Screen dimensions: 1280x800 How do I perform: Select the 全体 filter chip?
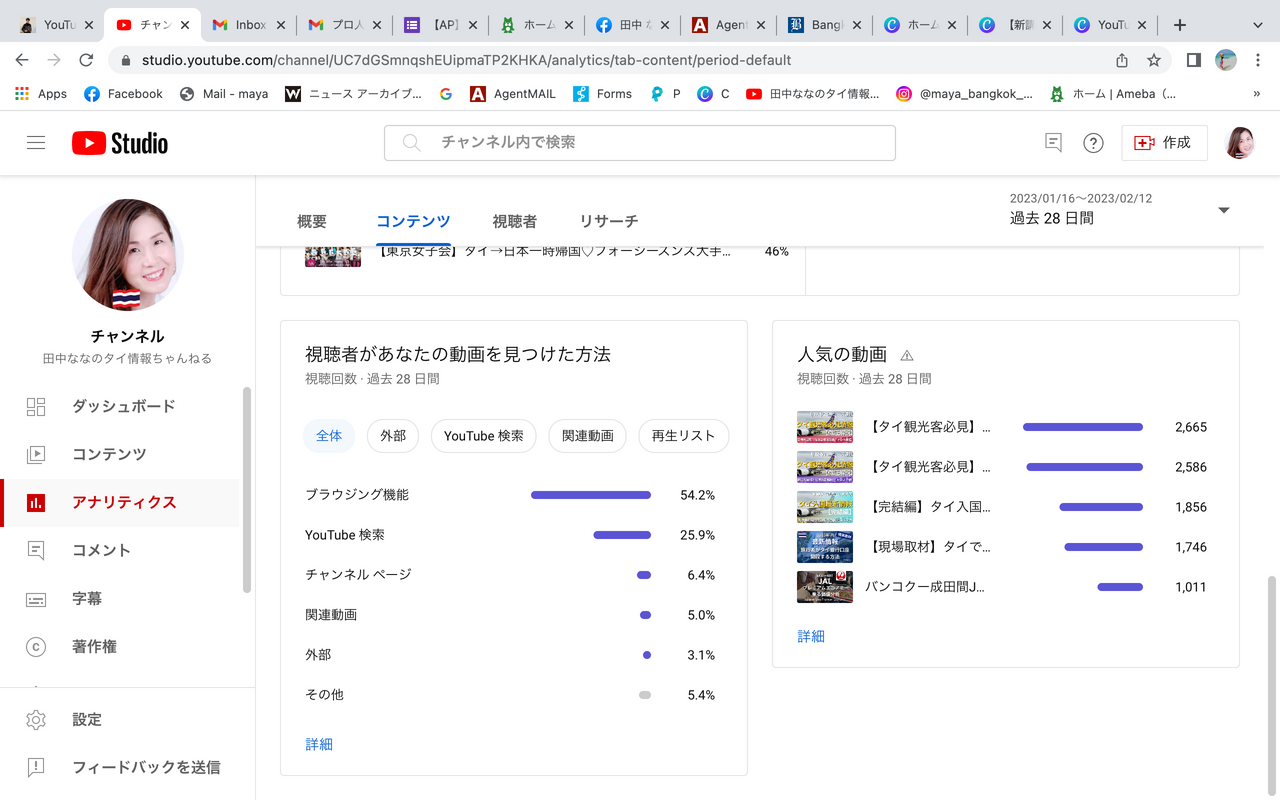[x=329, y=436]
